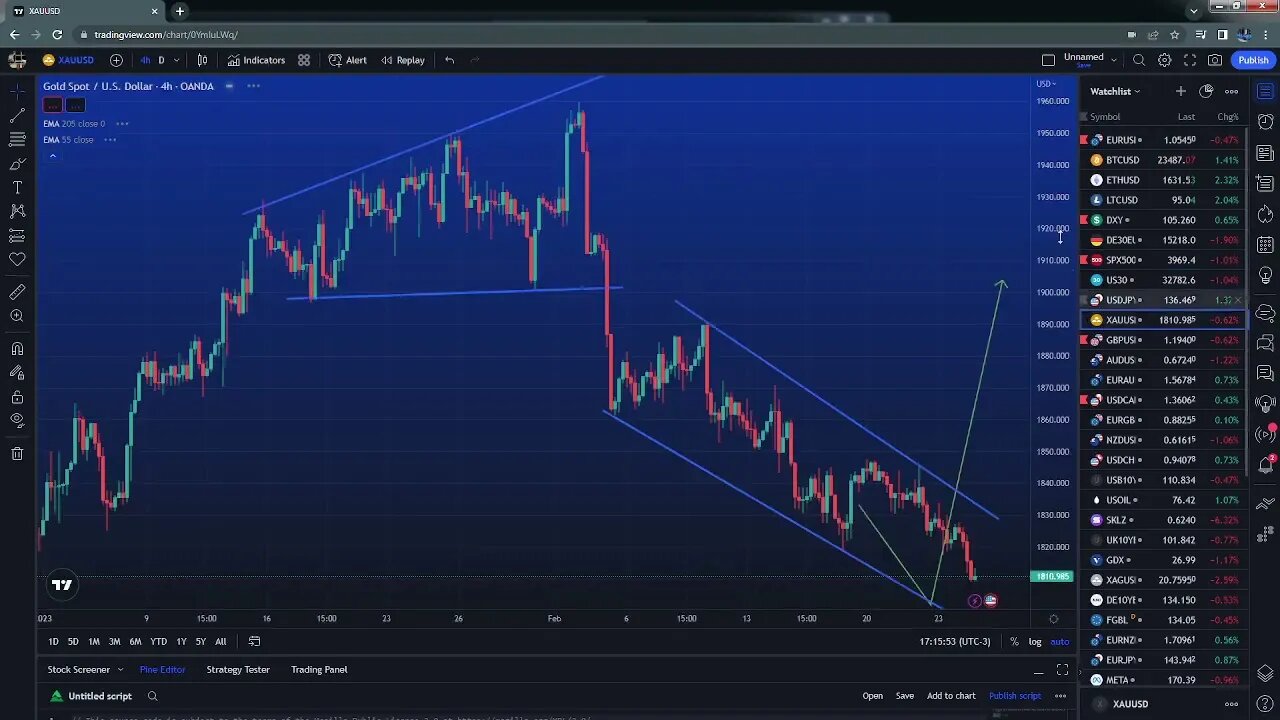Click Add to chart in Pine Editor
Viewport: 1280px width, 720px height.
click(x=951, y=696)
